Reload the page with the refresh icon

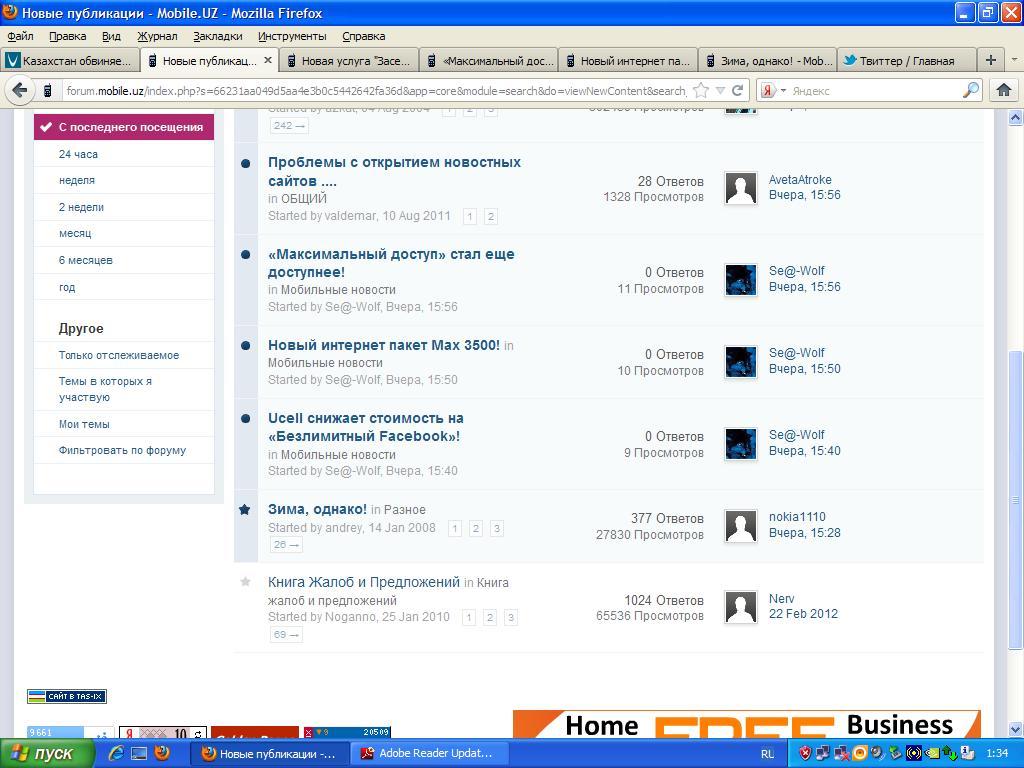tap(737, 90)
